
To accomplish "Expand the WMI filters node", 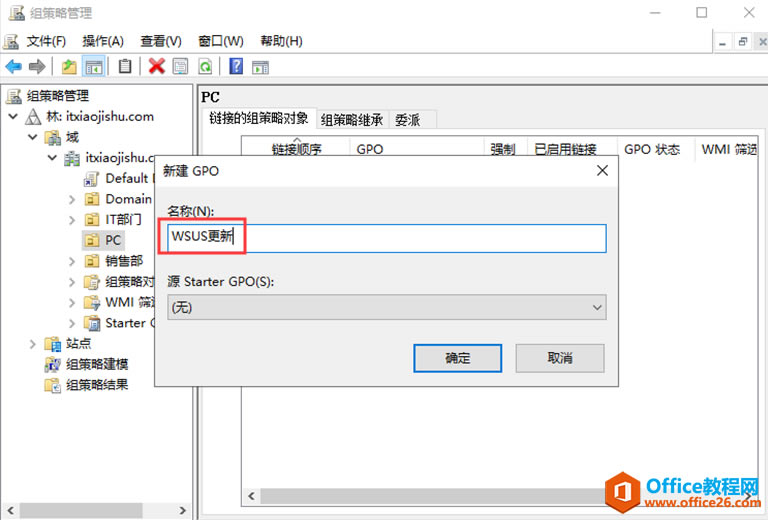I will (72, 303).
